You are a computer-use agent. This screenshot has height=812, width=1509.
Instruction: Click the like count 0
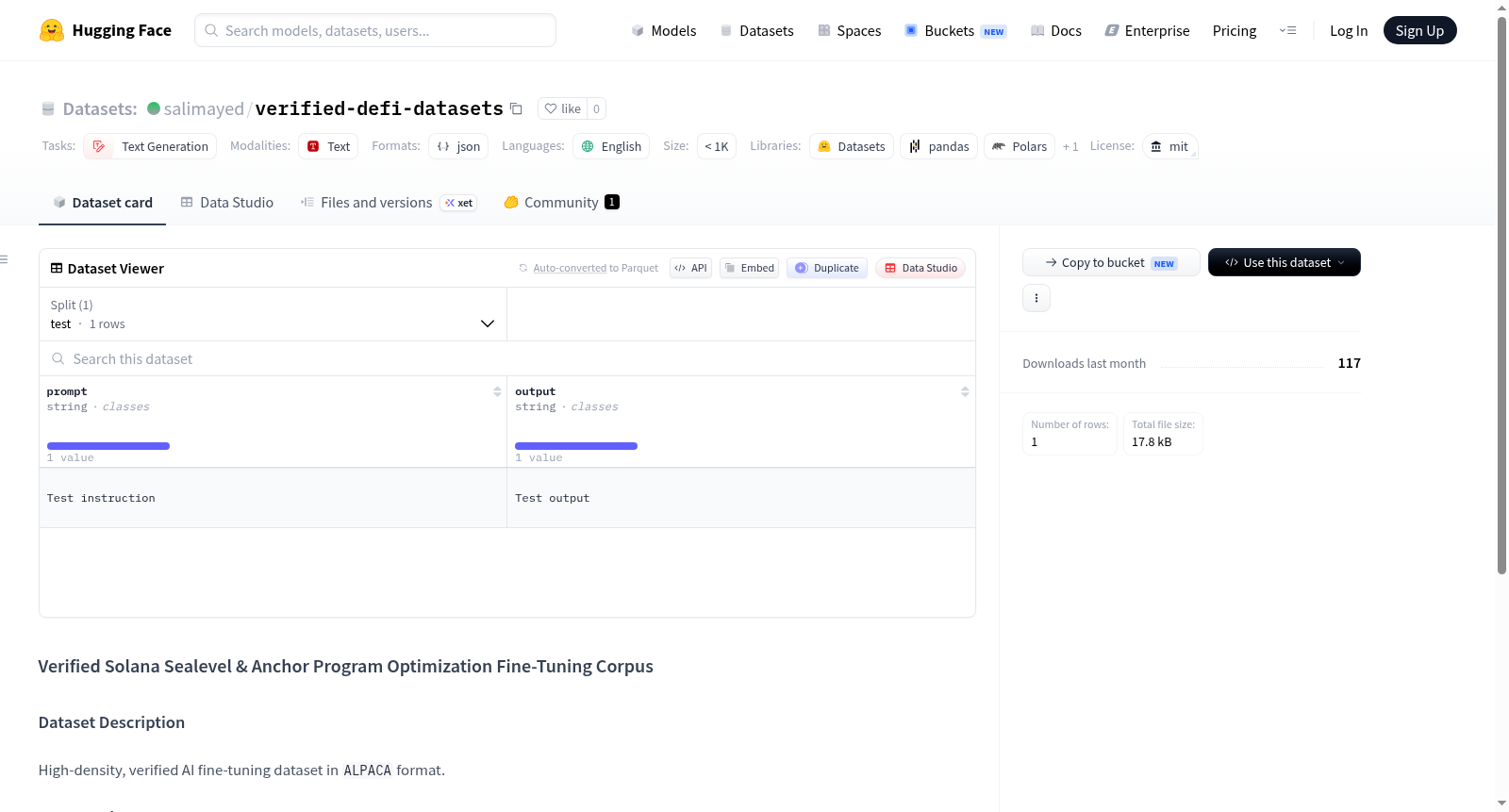click(596, 108)
